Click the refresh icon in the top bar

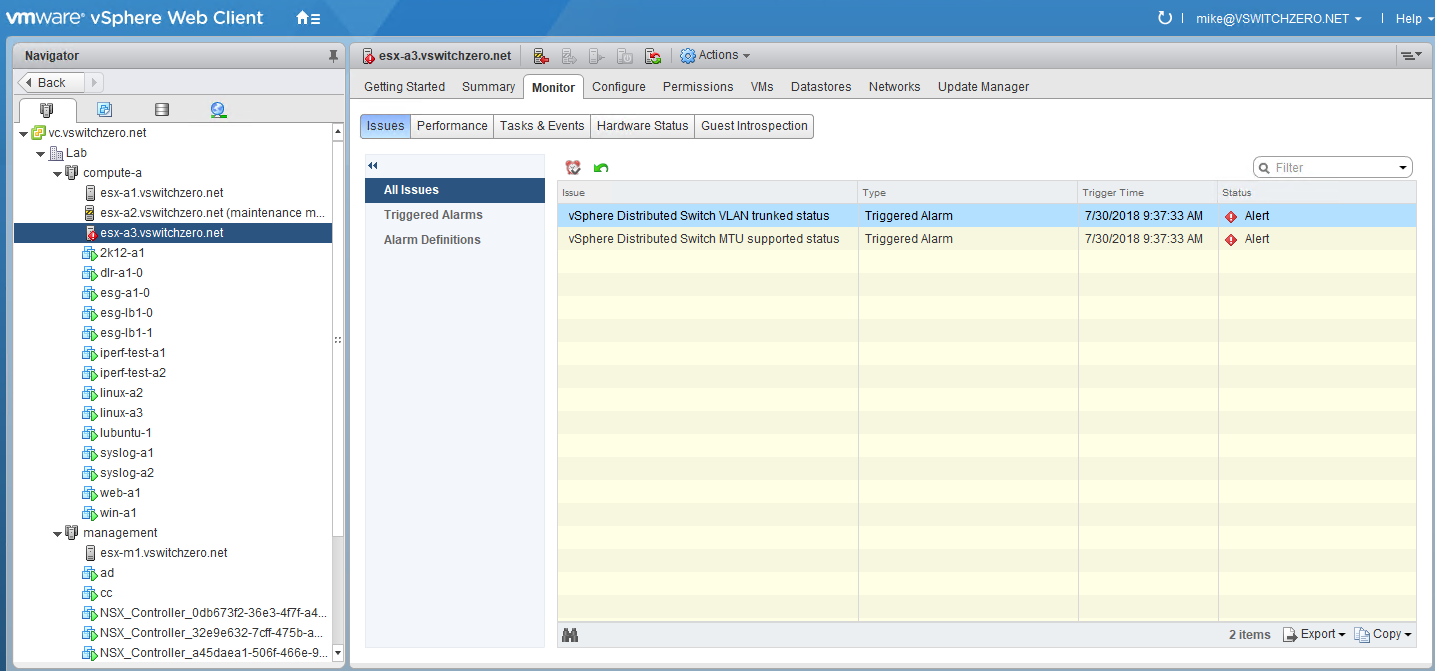[x=1164, y=18]
